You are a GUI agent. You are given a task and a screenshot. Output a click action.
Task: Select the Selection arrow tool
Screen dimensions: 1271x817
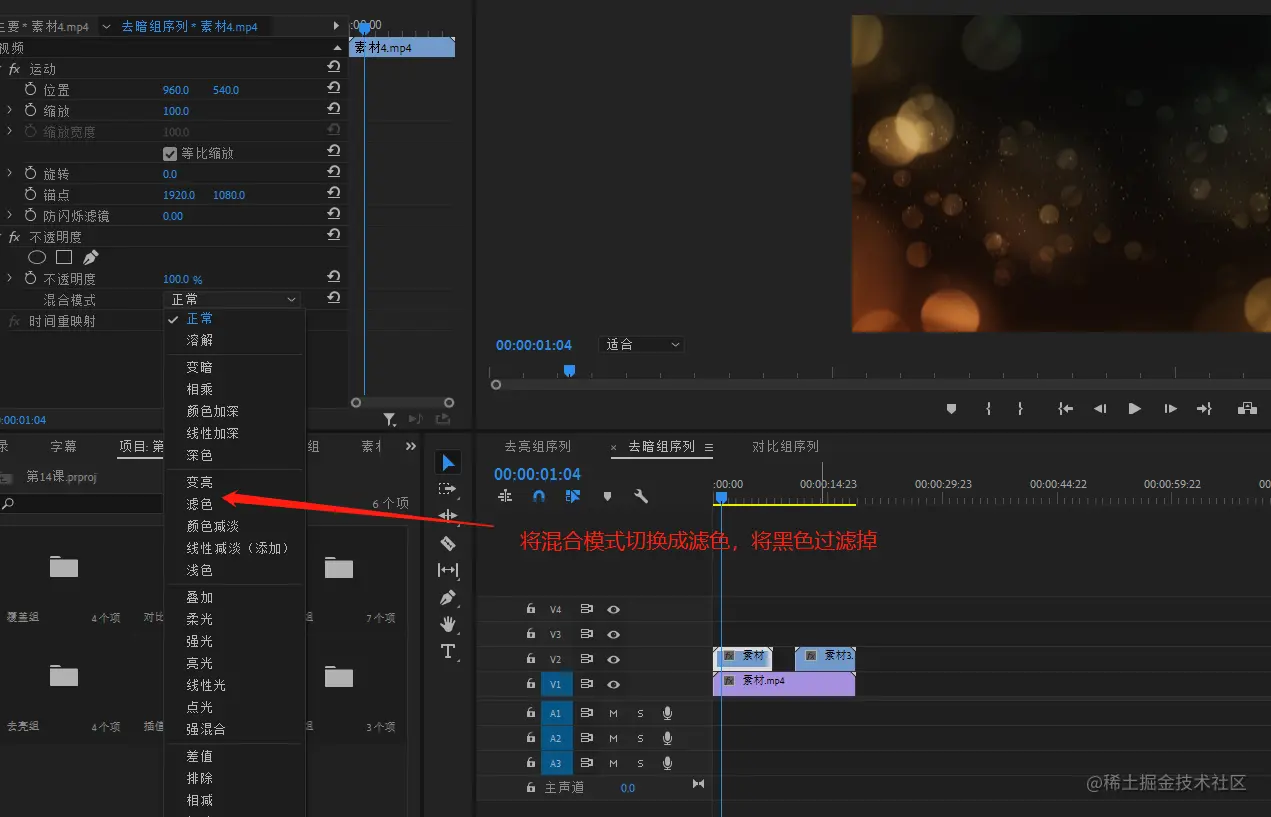point(448,462)
